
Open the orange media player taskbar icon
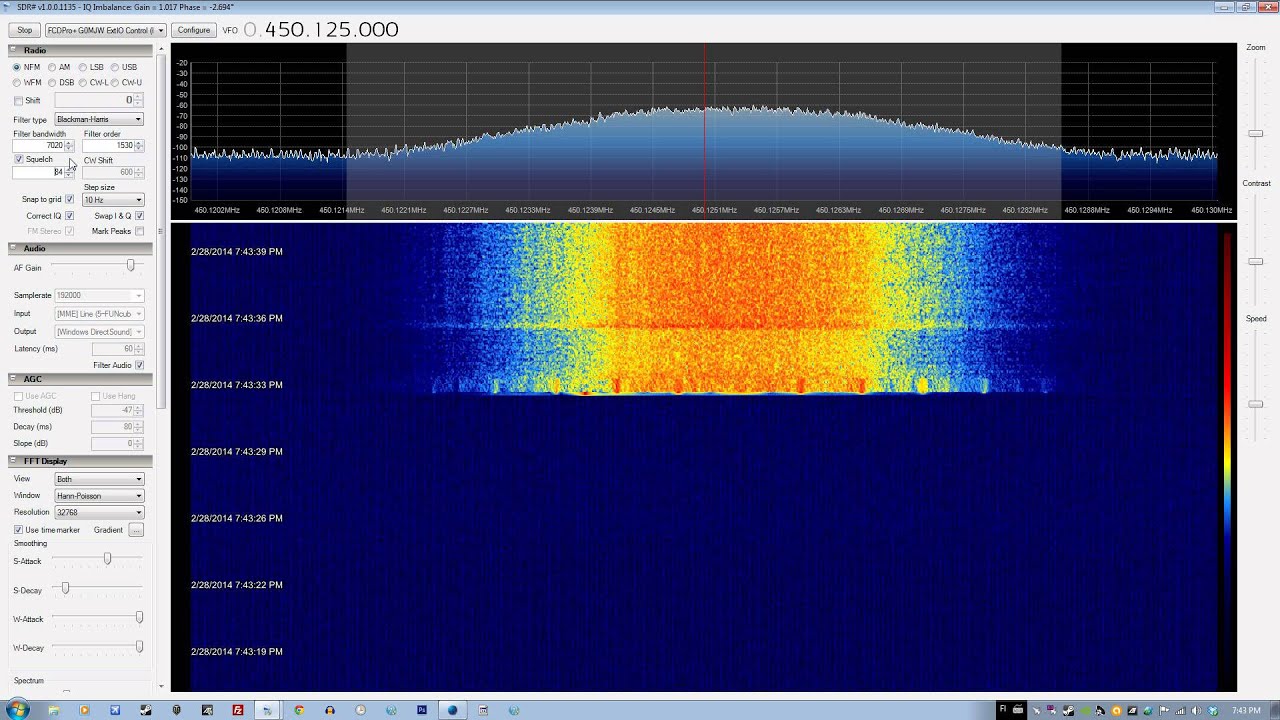pos(84,710)
